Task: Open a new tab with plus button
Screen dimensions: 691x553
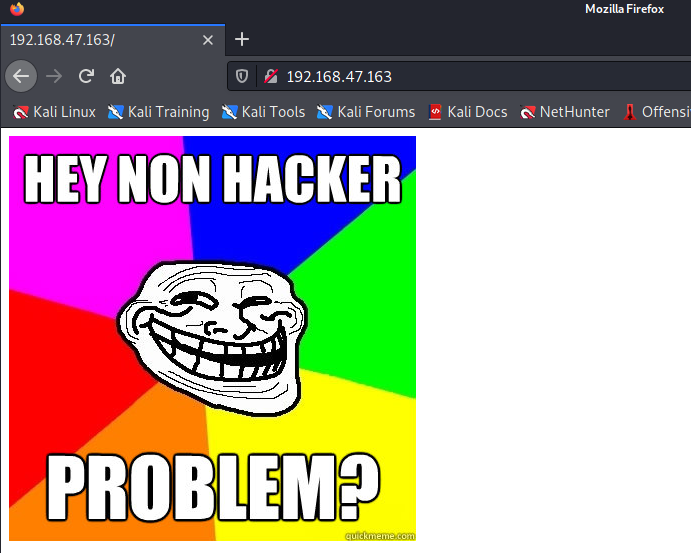Action: 241,40
